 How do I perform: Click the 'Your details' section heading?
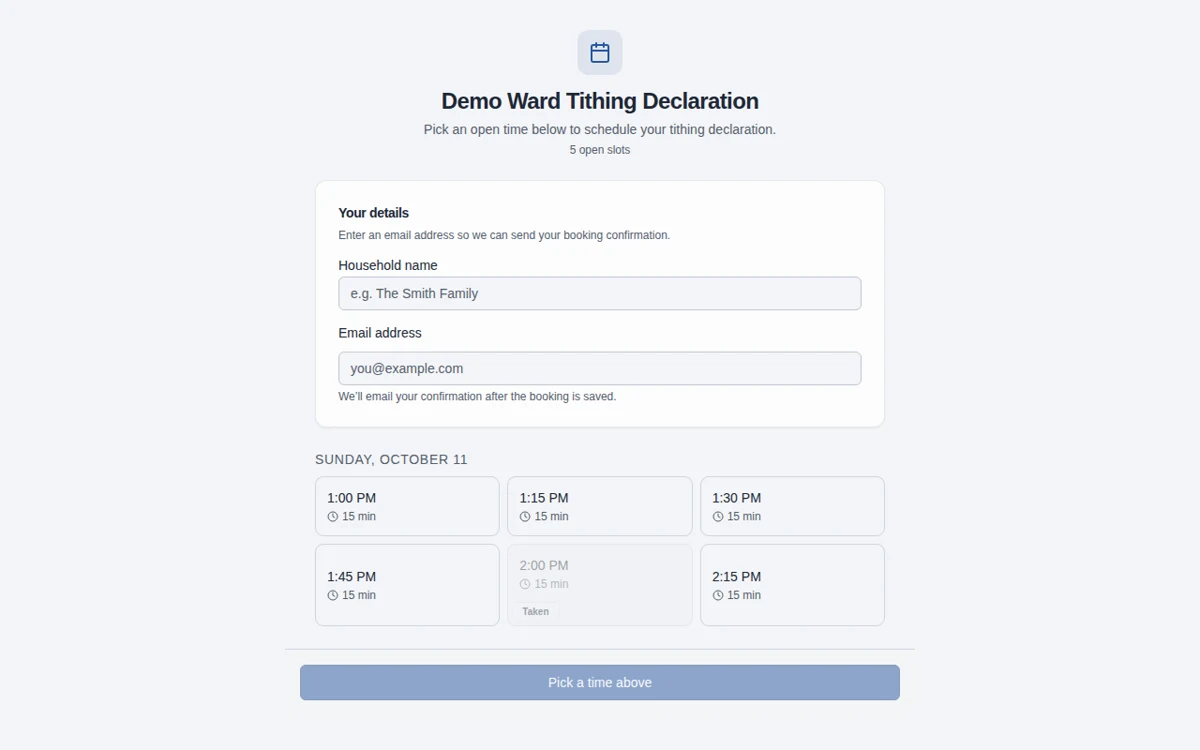373,213
